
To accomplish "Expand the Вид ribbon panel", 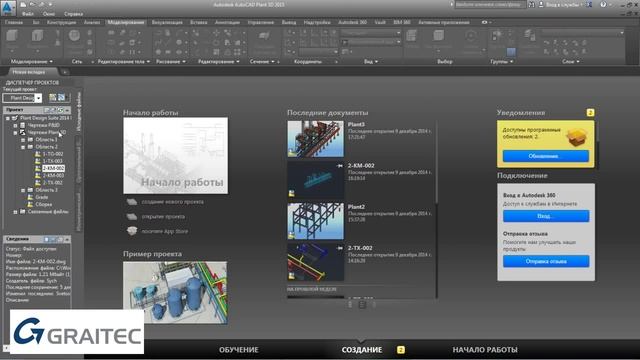I will tap(371, 62).
